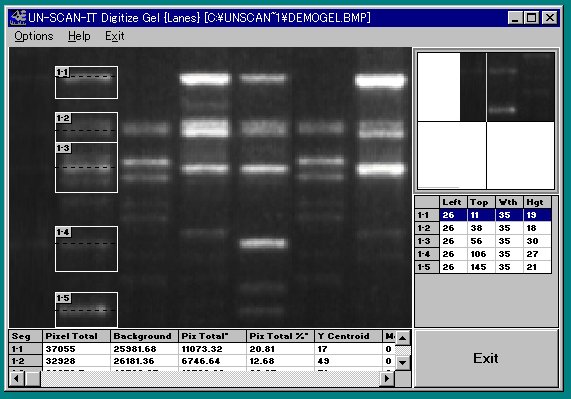The height and width of the screenshot is (399, 571).
Task: Select segment box labeled 1-1 on gel
Action: (86, 83)
